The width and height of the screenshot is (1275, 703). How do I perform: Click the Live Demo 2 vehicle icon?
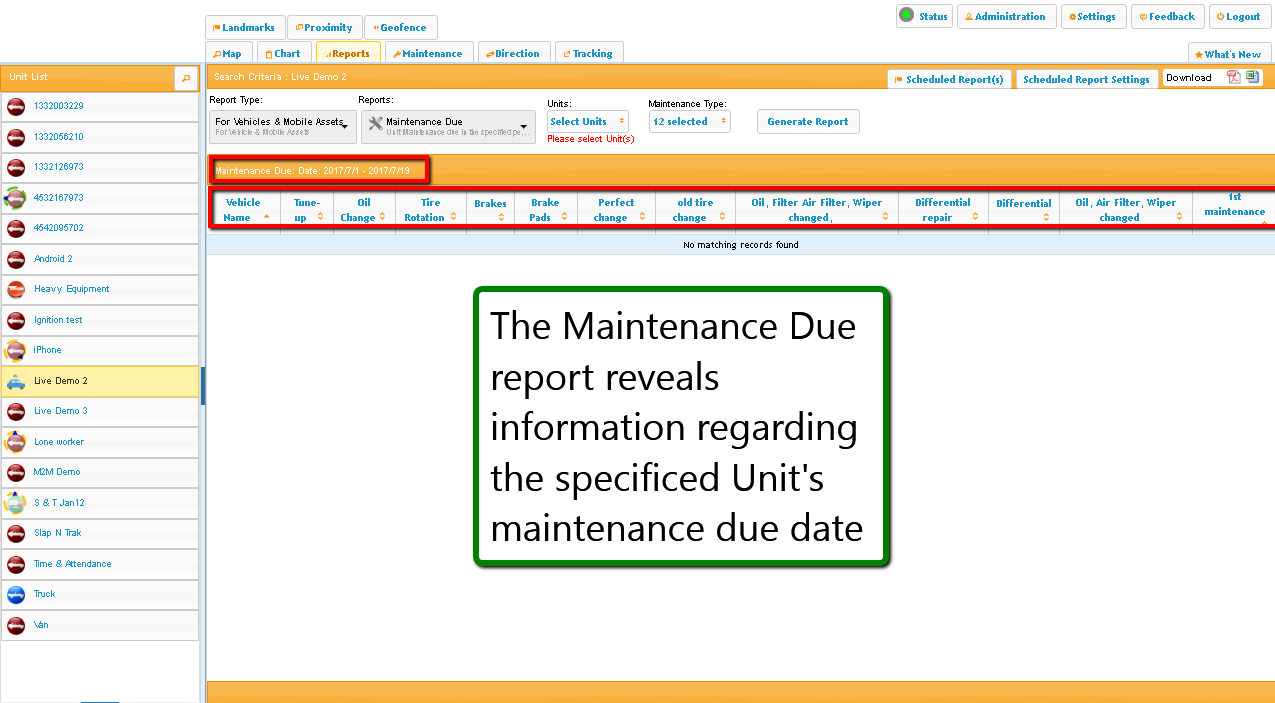[16, 381]
